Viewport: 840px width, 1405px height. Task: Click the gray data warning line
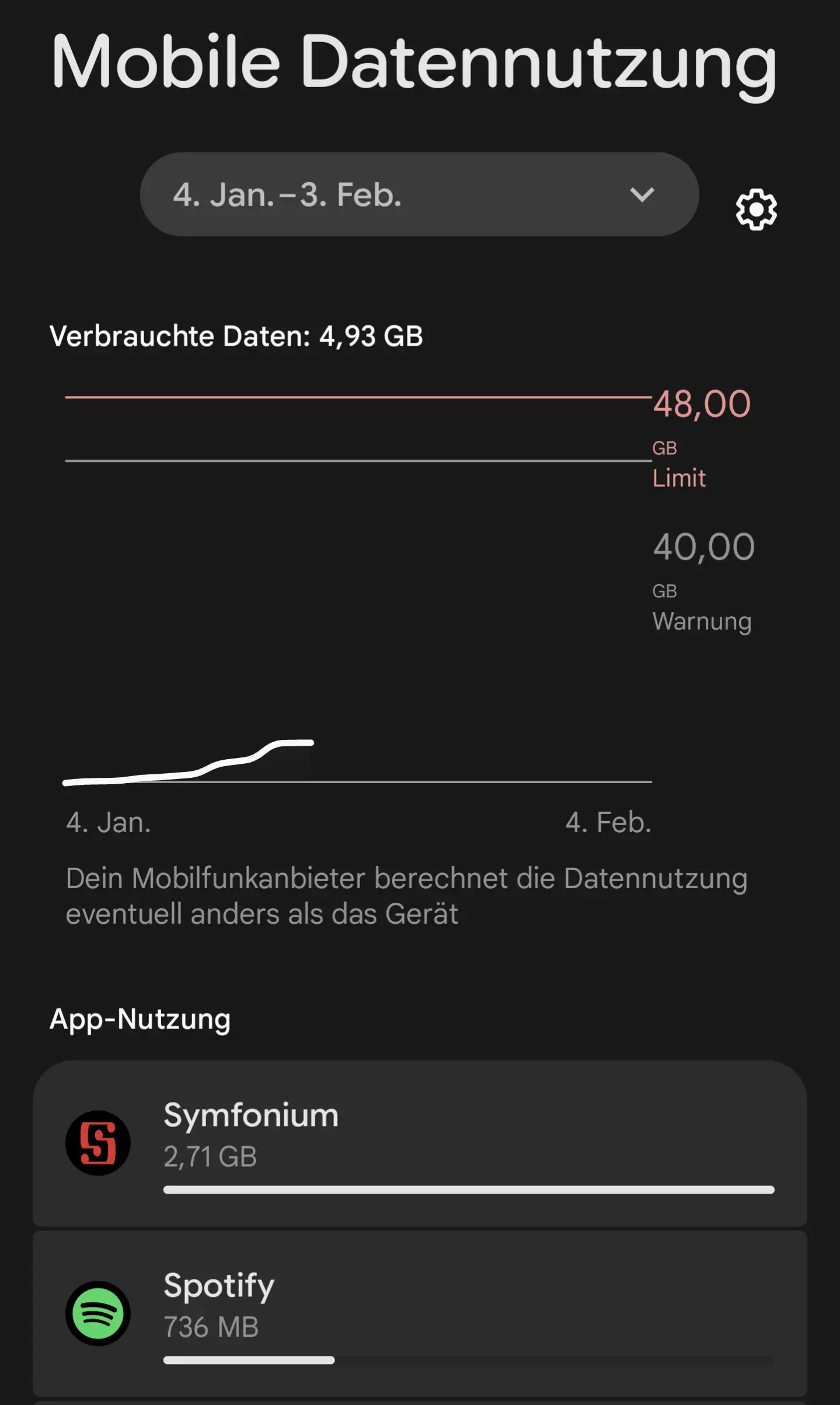point(357,461)
